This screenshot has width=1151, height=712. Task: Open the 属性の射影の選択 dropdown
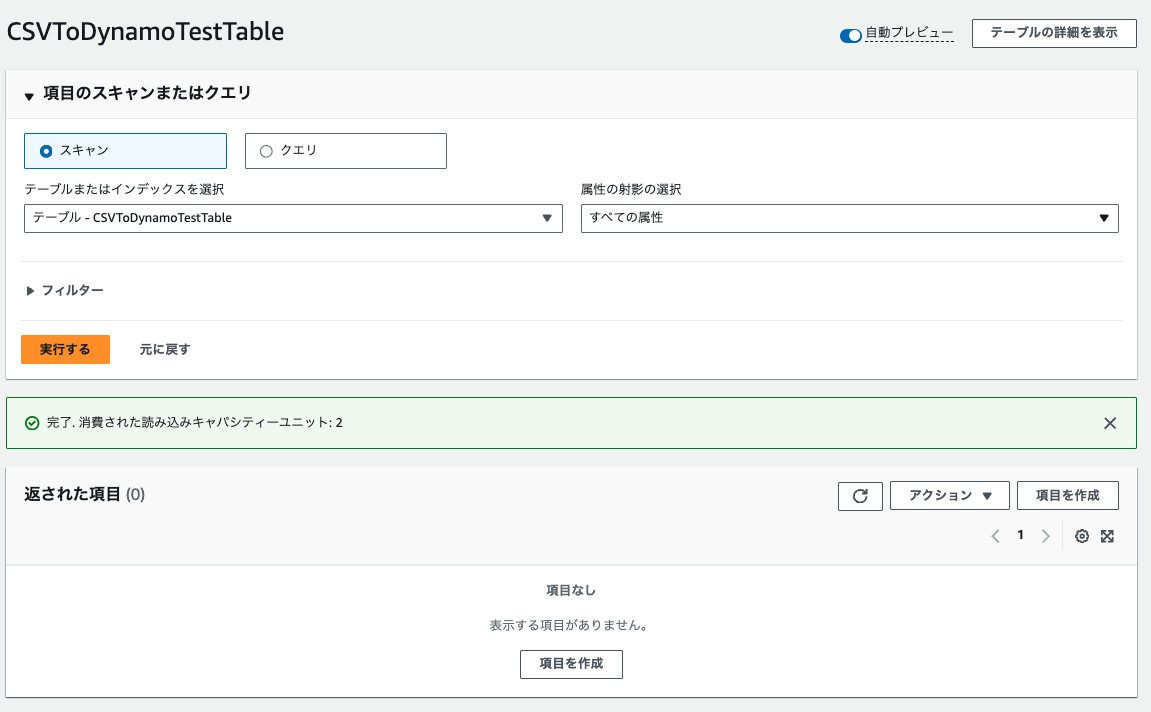coord(849,217)
